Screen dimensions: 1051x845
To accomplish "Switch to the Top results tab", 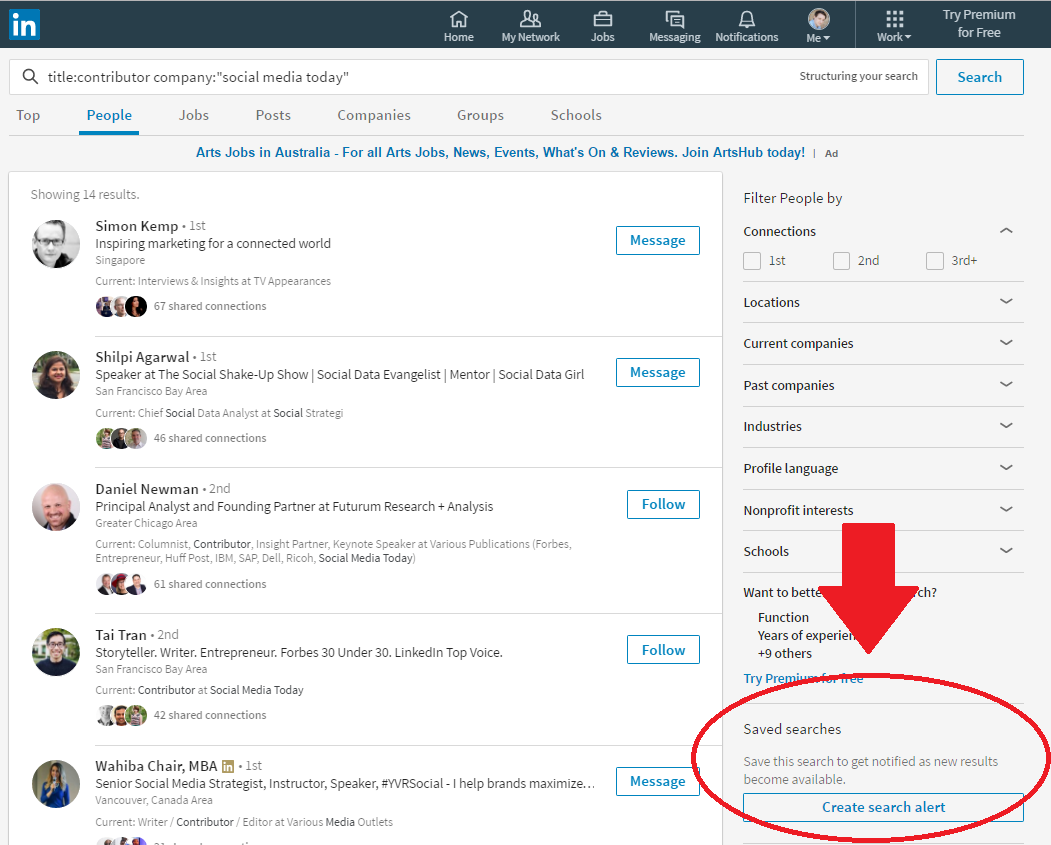I will coord(28,115).
